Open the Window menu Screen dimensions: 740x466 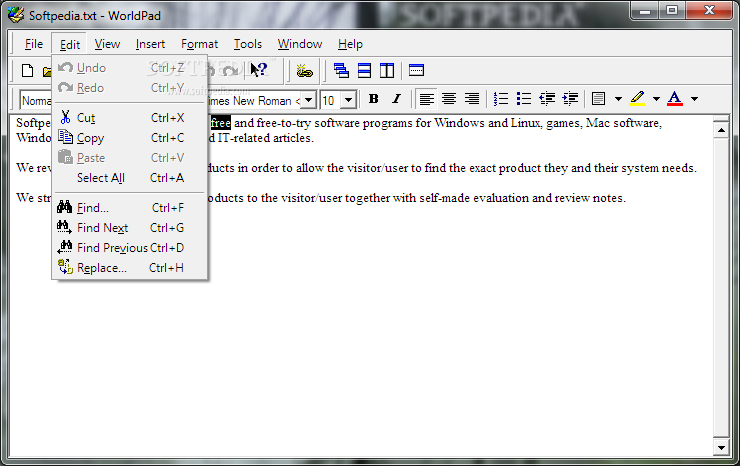pyautogui.click(x=300, y=44)
